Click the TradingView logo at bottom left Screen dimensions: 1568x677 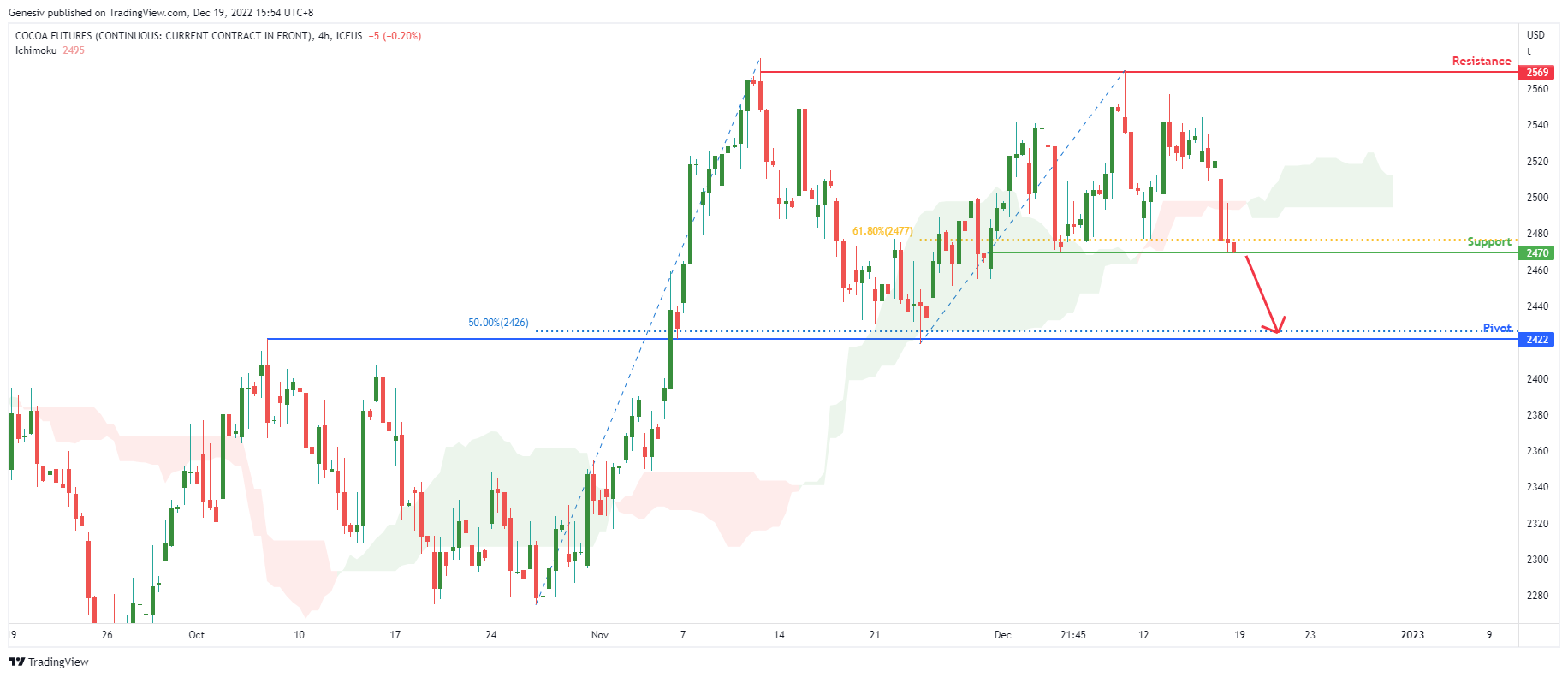(49, 662)
